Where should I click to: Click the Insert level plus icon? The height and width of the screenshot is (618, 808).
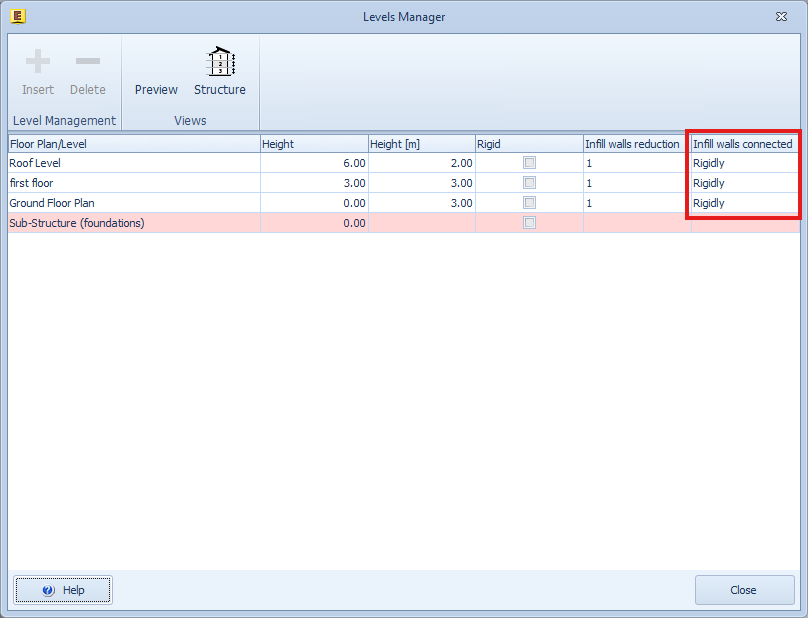pyautogui.click(x=38, y=63)
